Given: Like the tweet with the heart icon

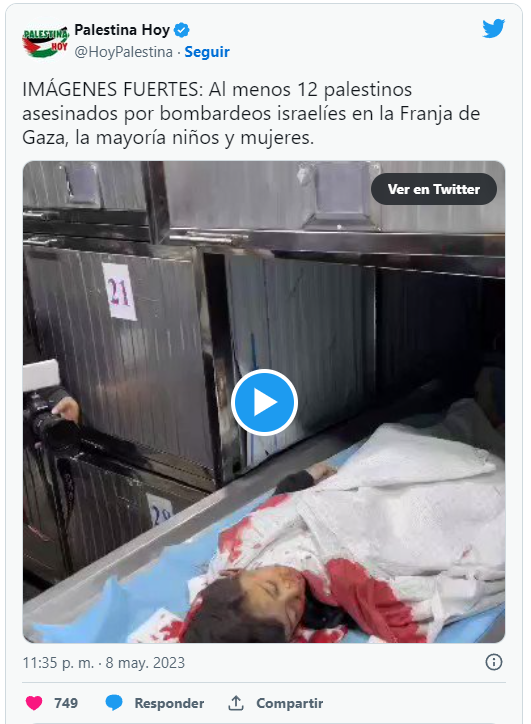Looking at the screenshot, I should (x=34, y=703).
